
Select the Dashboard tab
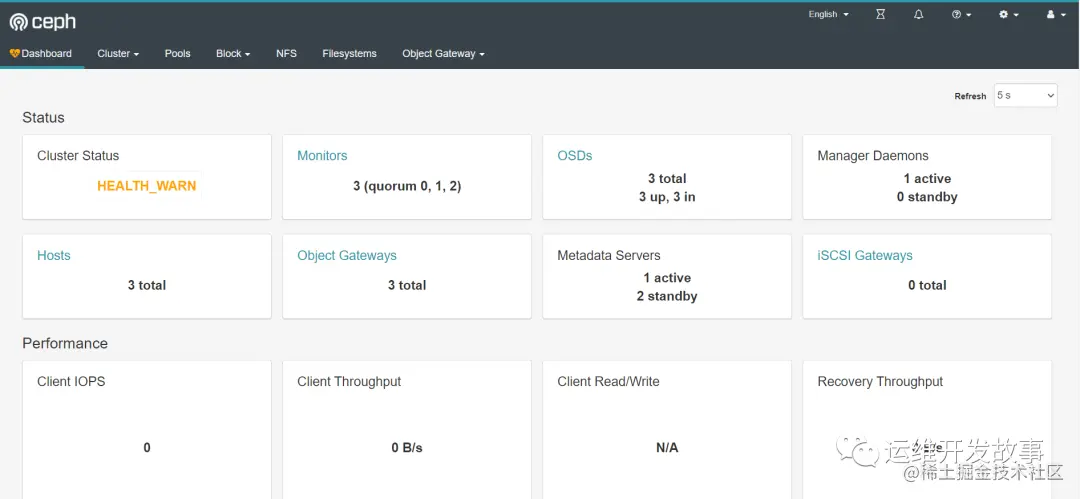(42, 53)
